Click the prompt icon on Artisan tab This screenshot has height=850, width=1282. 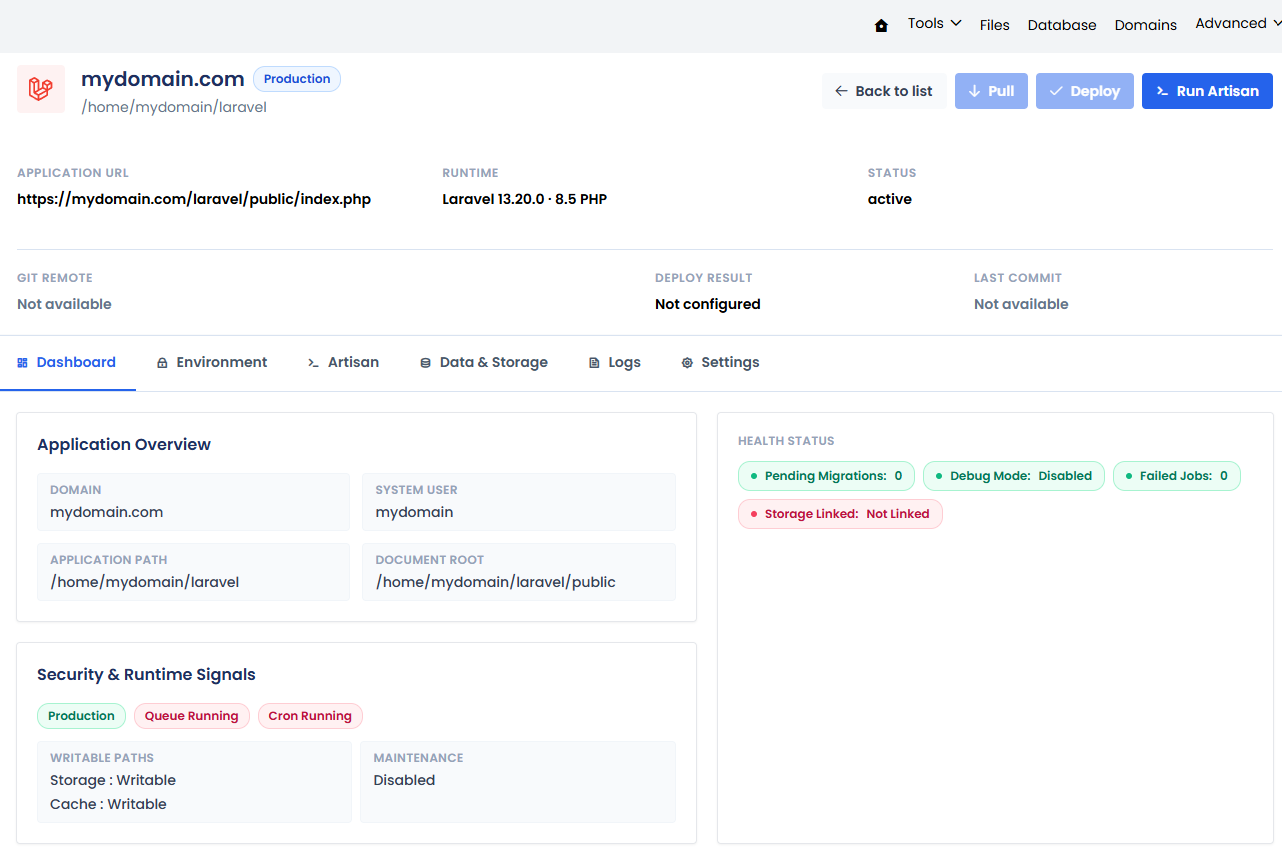point(313,363)
